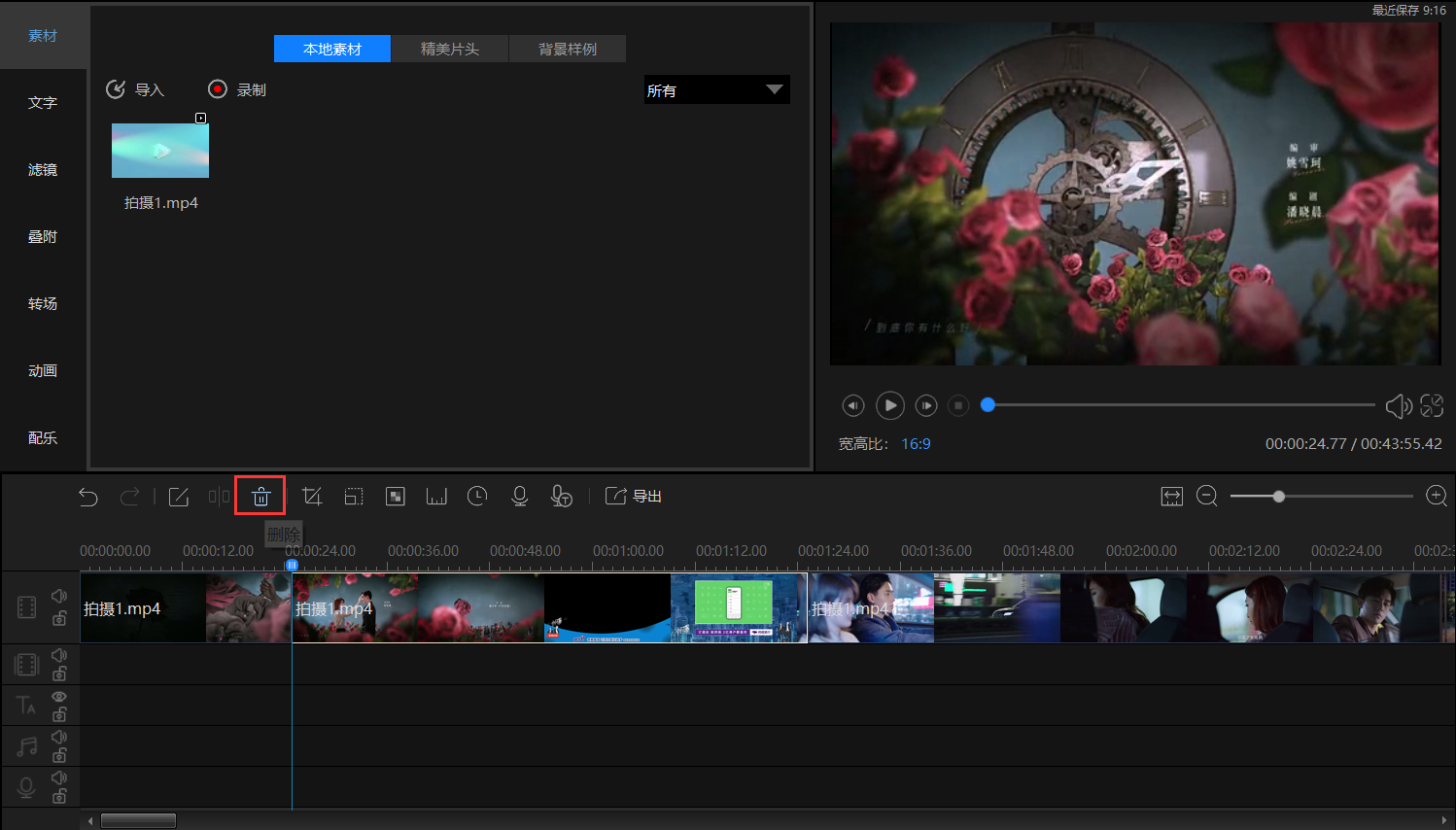
Task: Fit timeline to window width
Action: [1172, 497]
